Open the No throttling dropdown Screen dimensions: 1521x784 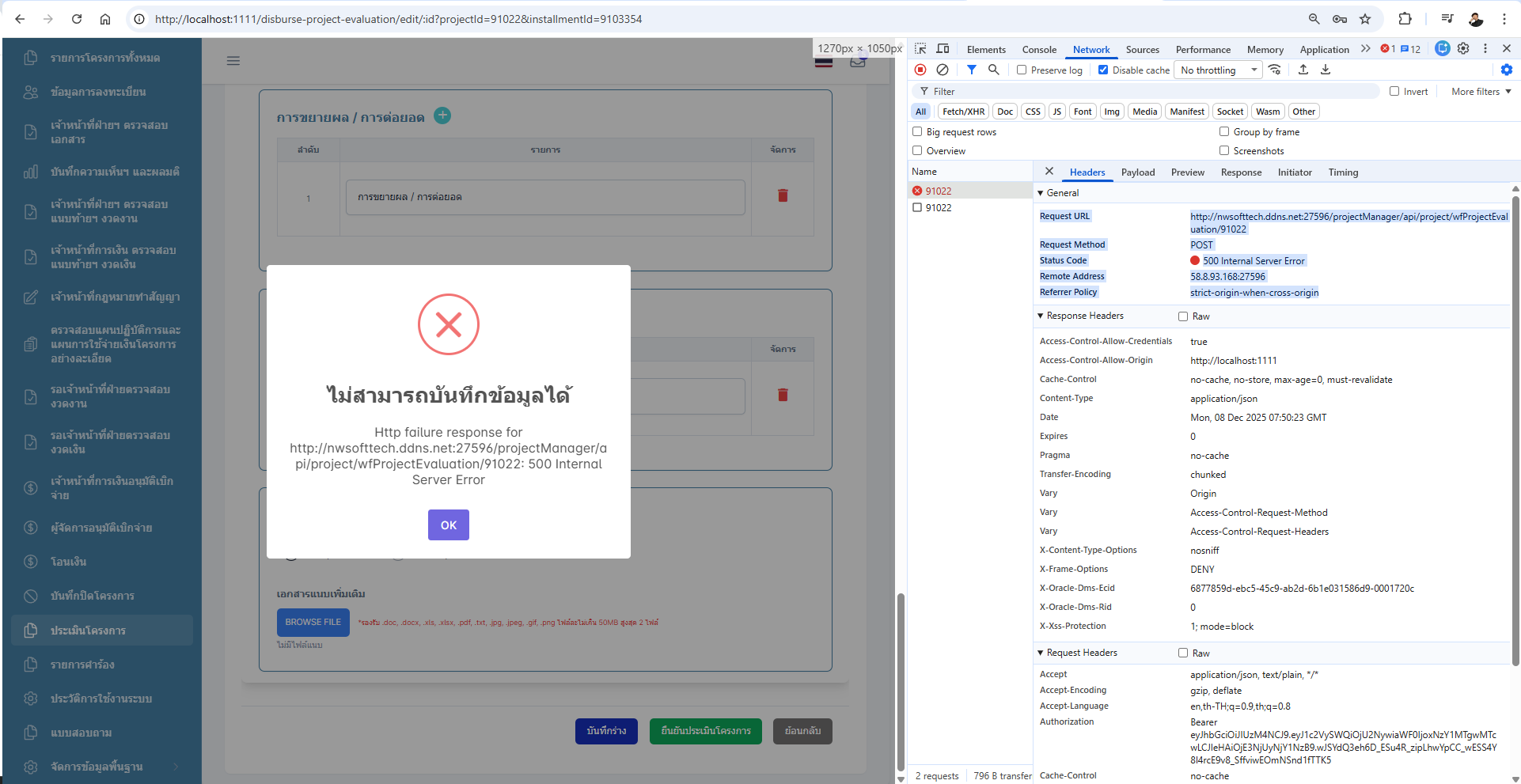tap(1218, 70)
